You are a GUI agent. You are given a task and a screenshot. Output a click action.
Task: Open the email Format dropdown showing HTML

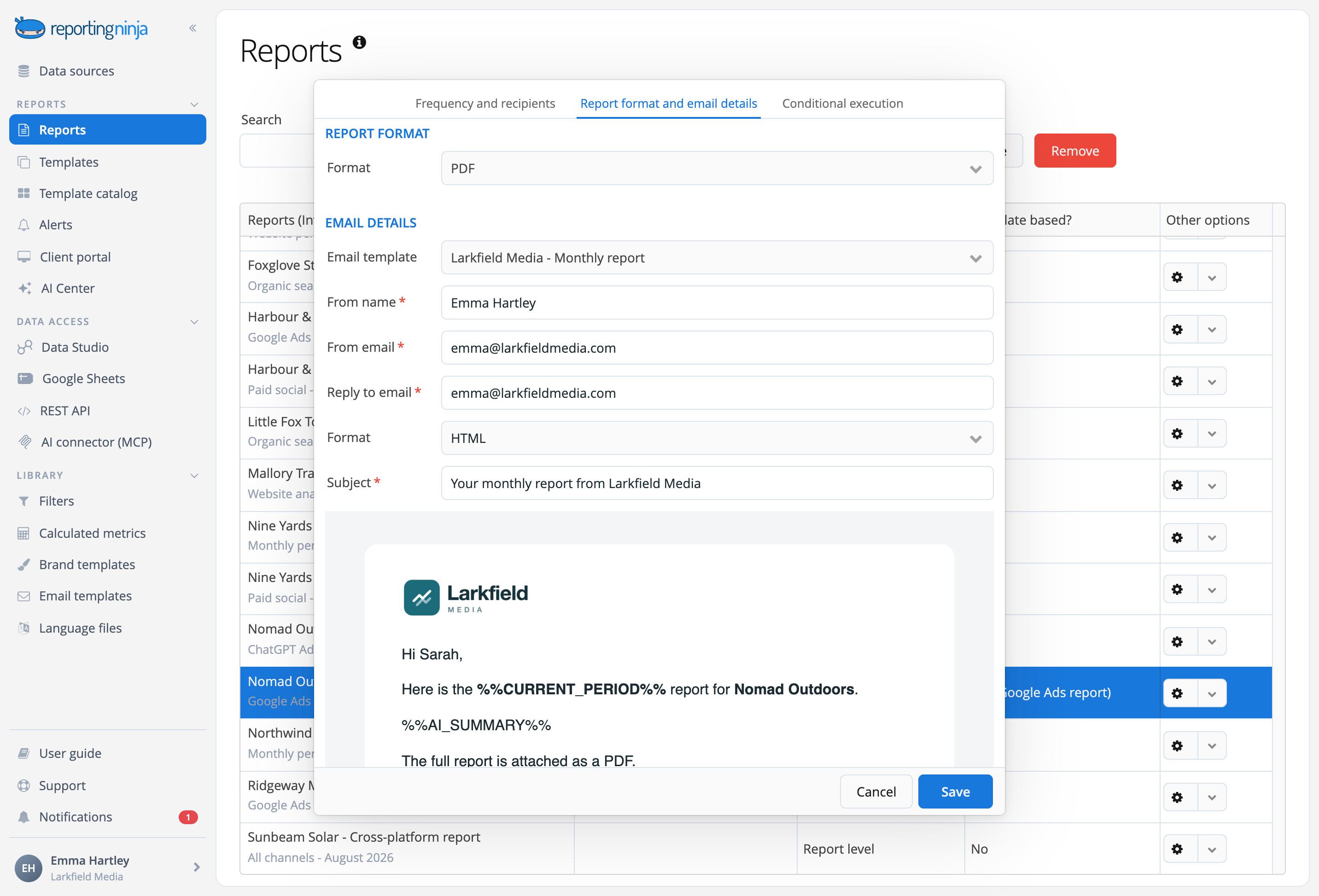coord(717,438)
